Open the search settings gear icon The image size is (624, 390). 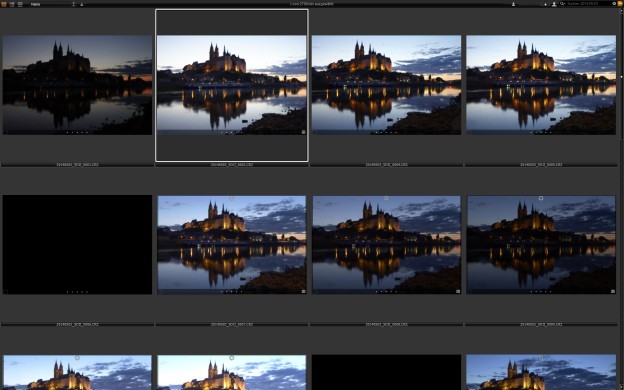[x=614, y=4]
